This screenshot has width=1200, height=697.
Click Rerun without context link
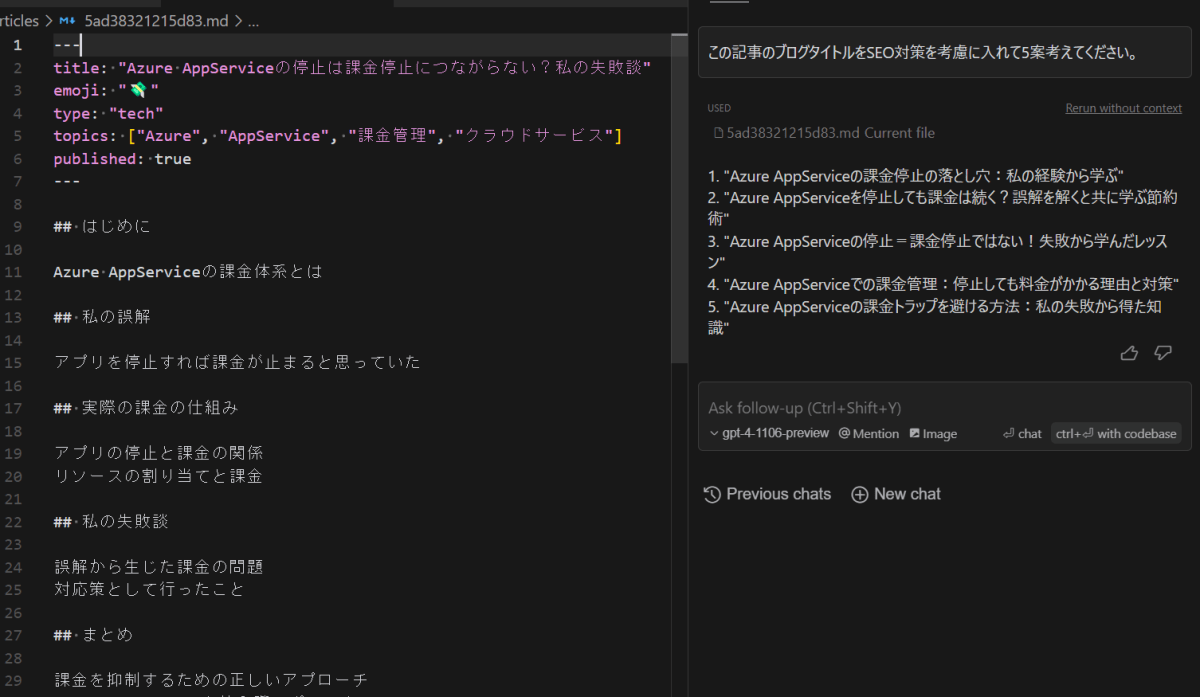click(1123, 108)
